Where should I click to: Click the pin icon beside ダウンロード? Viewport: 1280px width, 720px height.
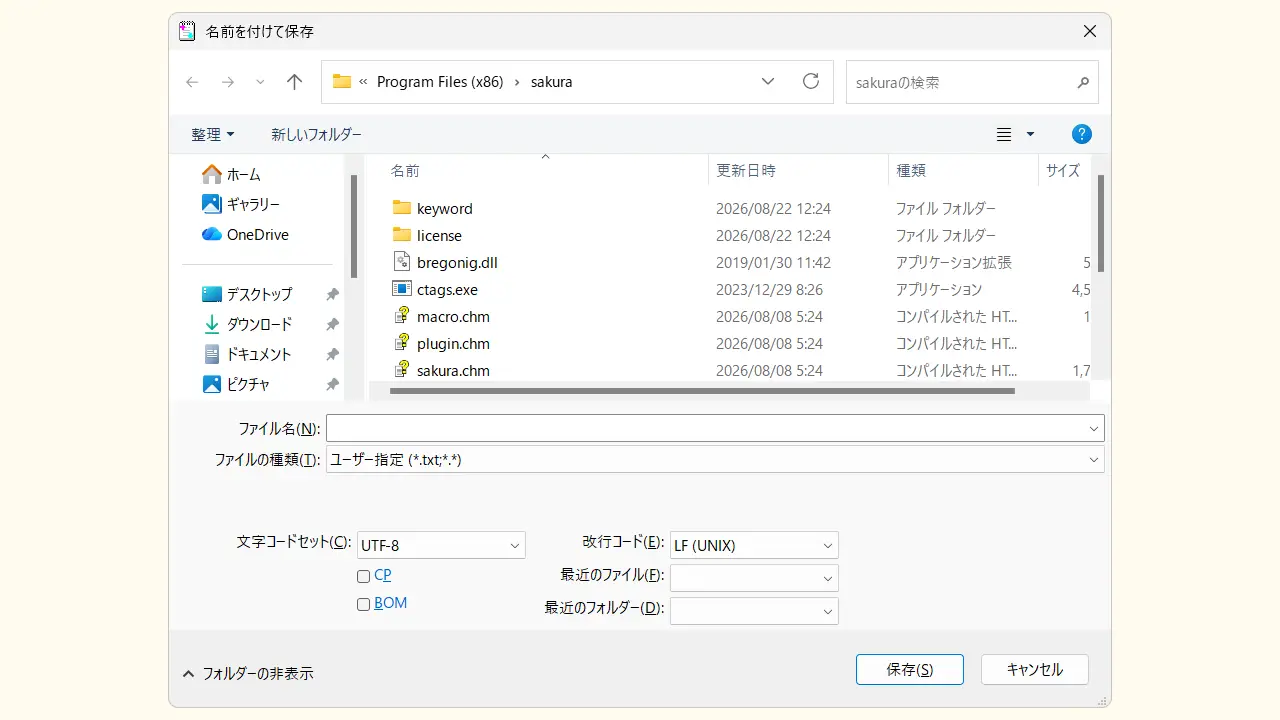[332, 324]
